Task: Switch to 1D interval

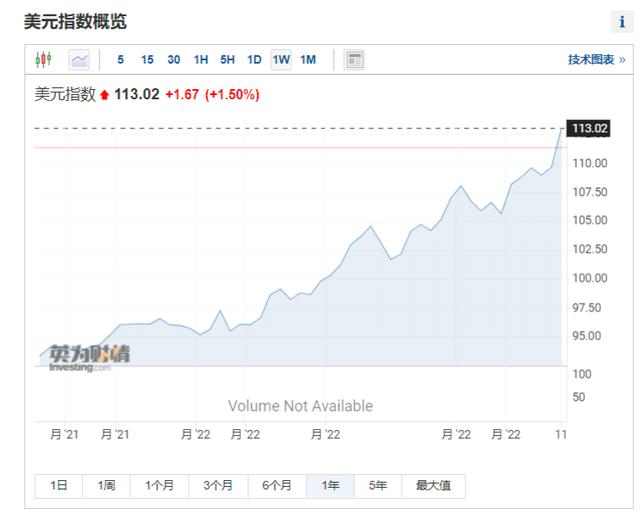Action: click(254, 60)
